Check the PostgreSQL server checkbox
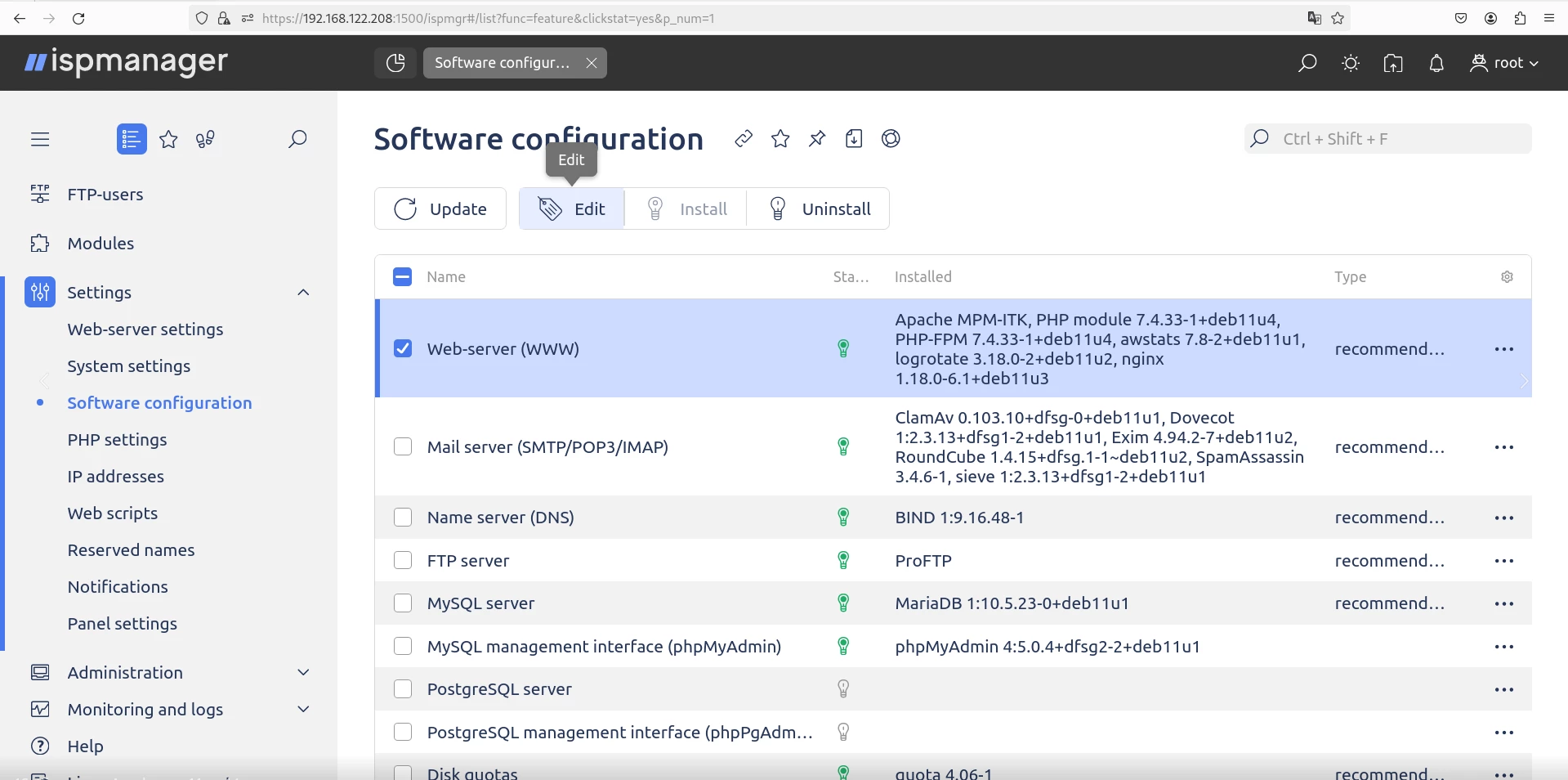 click(403, 689)
